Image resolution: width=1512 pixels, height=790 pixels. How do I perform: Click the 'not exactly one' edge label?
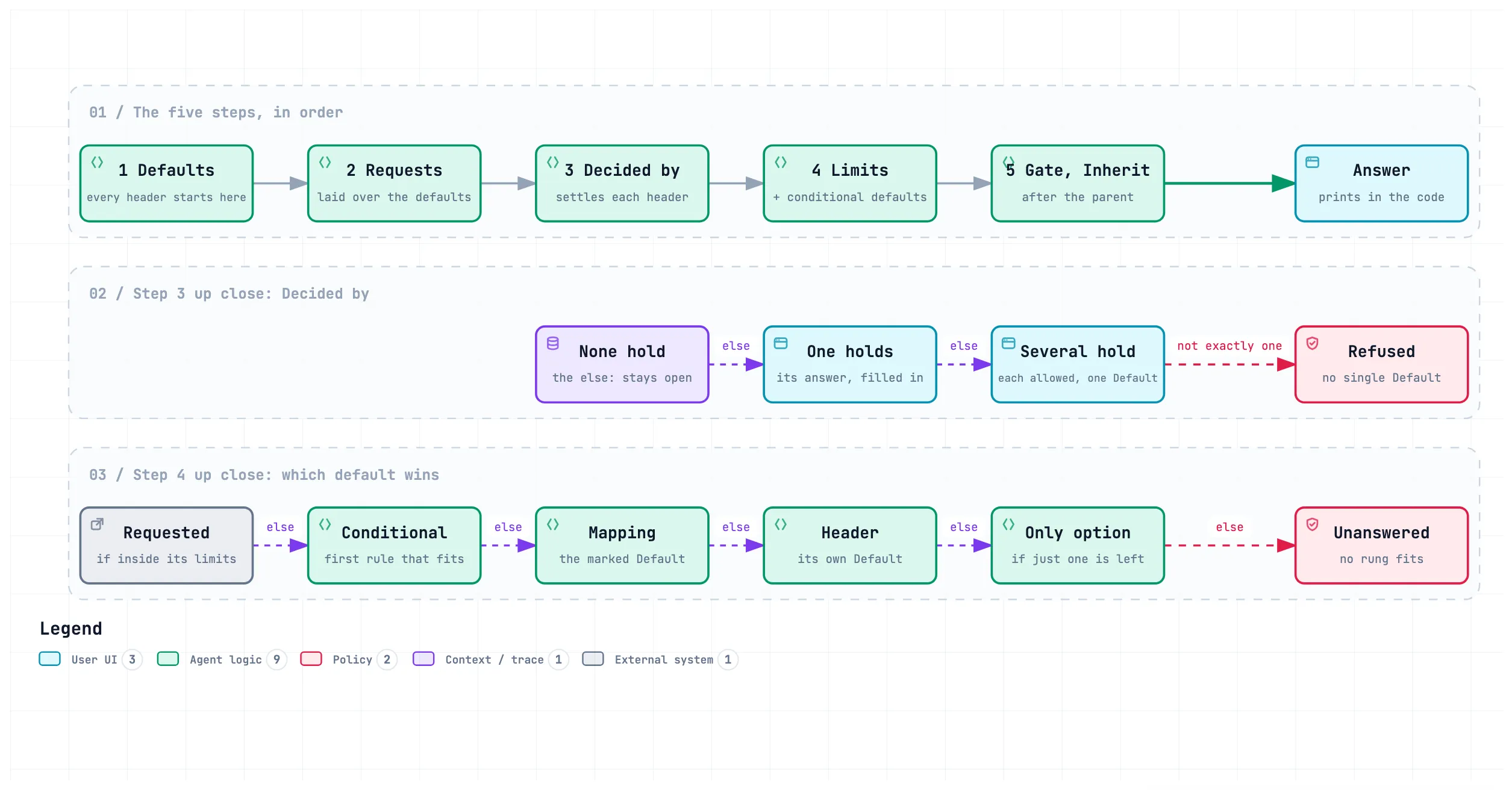(1229, 346)
